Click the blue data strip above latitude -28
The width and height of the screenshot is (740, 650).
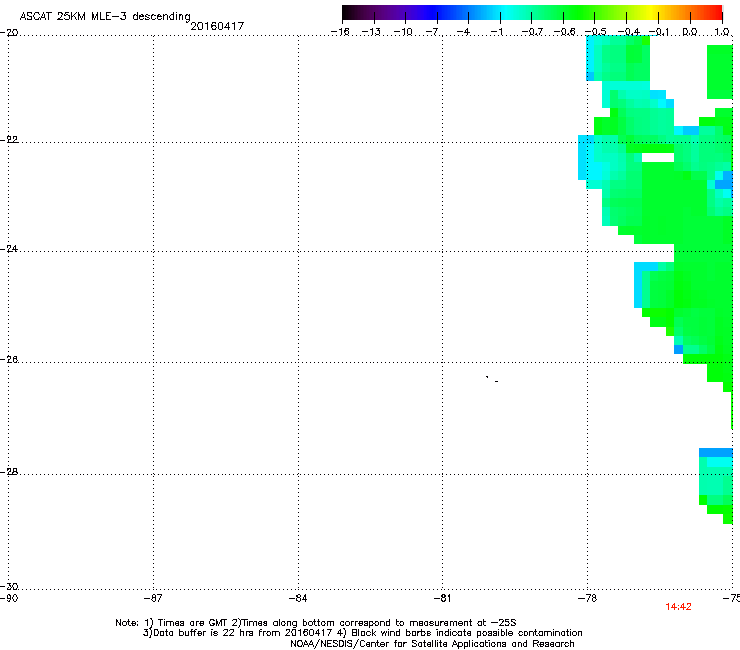point(715,452)
